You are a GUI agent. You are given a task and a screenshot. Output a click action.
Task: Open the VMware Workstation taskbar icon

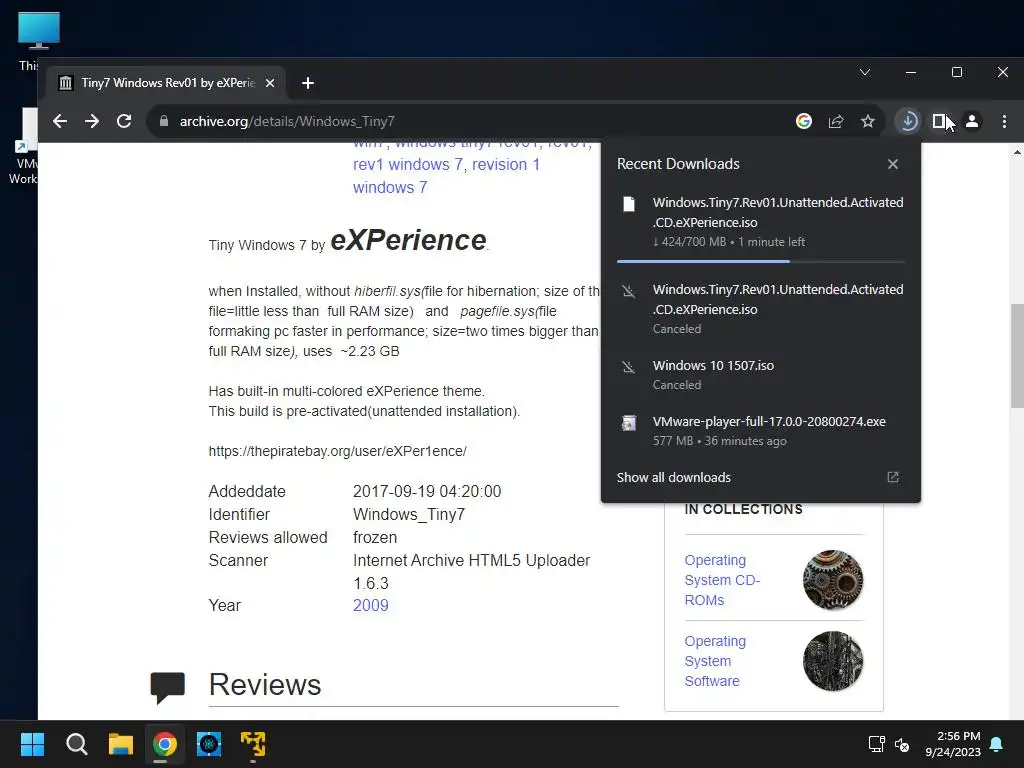(x=253, y=744)
